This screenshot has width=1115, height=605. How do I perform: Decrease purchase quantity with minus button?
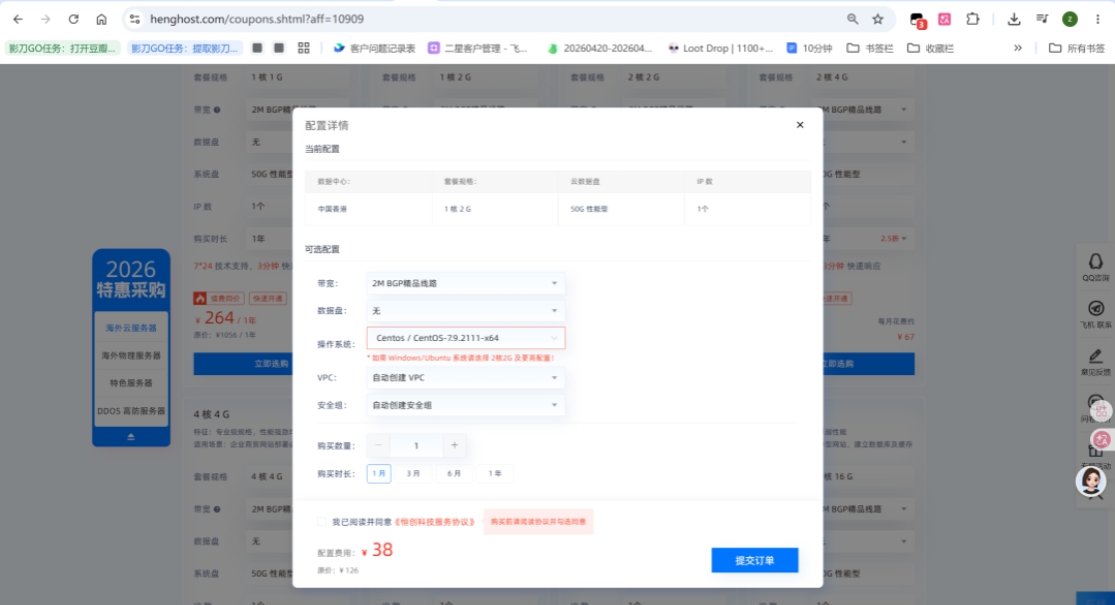click(x=378, y=446)
